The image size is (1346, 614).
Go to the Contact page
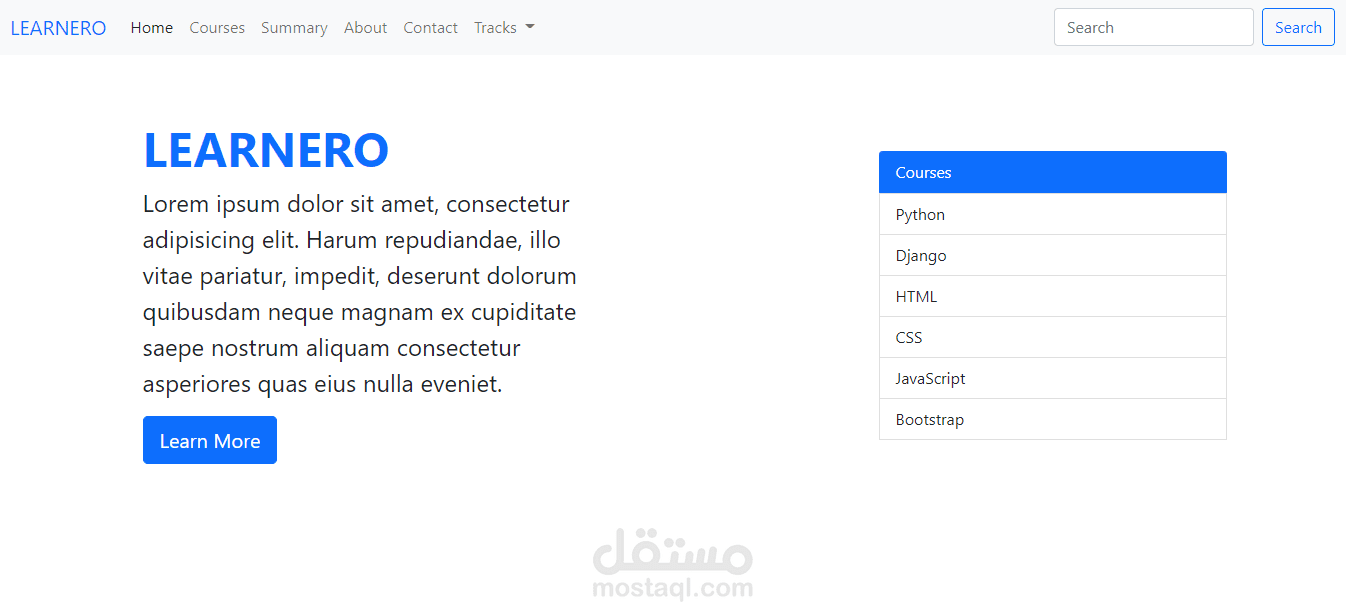click(430, 27)
